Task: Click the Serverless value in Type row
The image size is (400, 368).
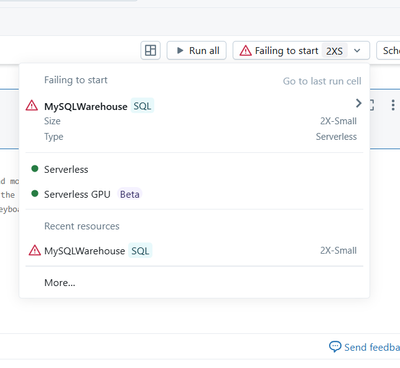Action: pos(336,137)
